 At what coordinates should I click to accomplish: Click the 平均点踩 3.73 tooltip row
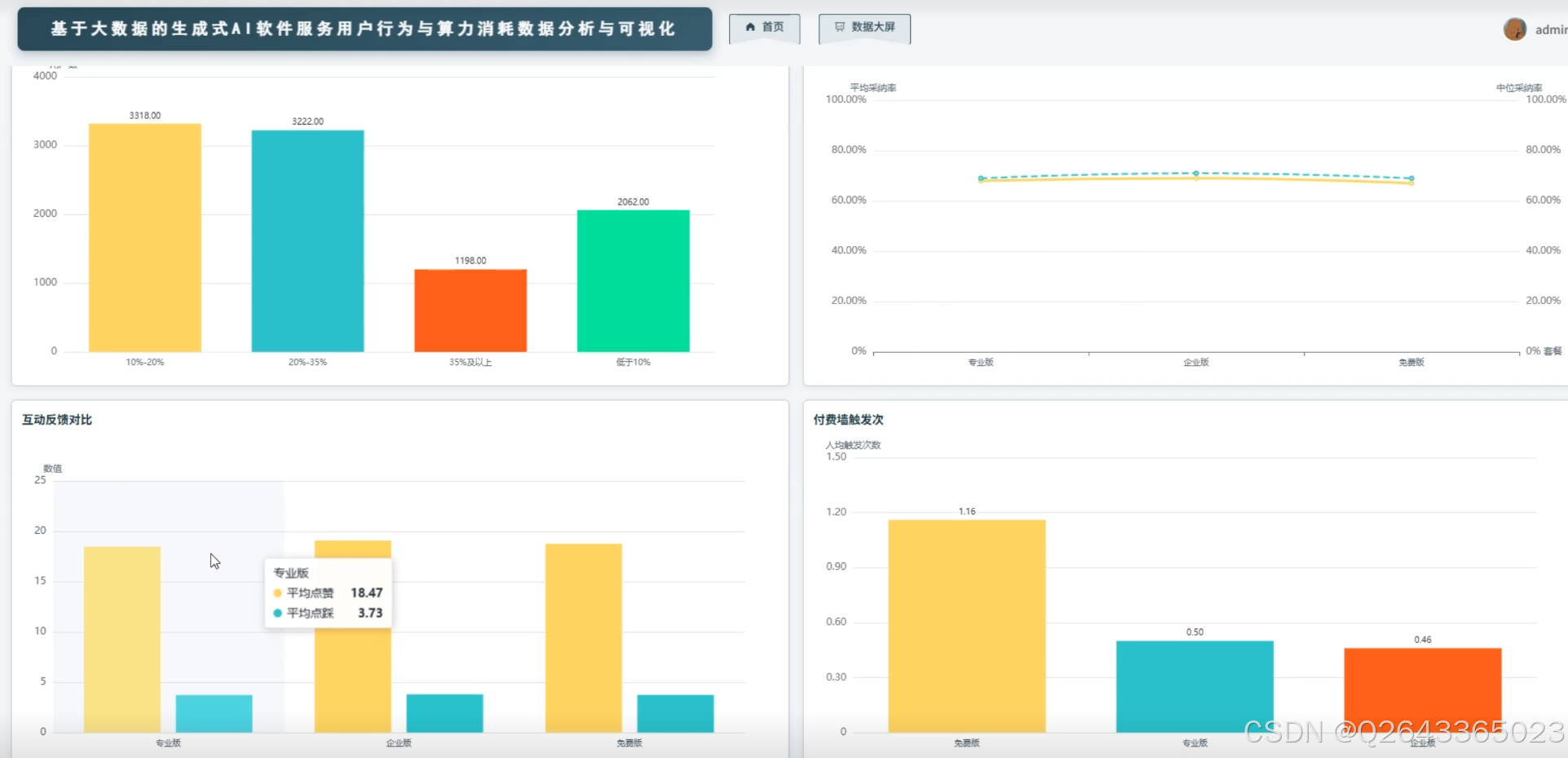pyautogui.click(x=328, y=613)
